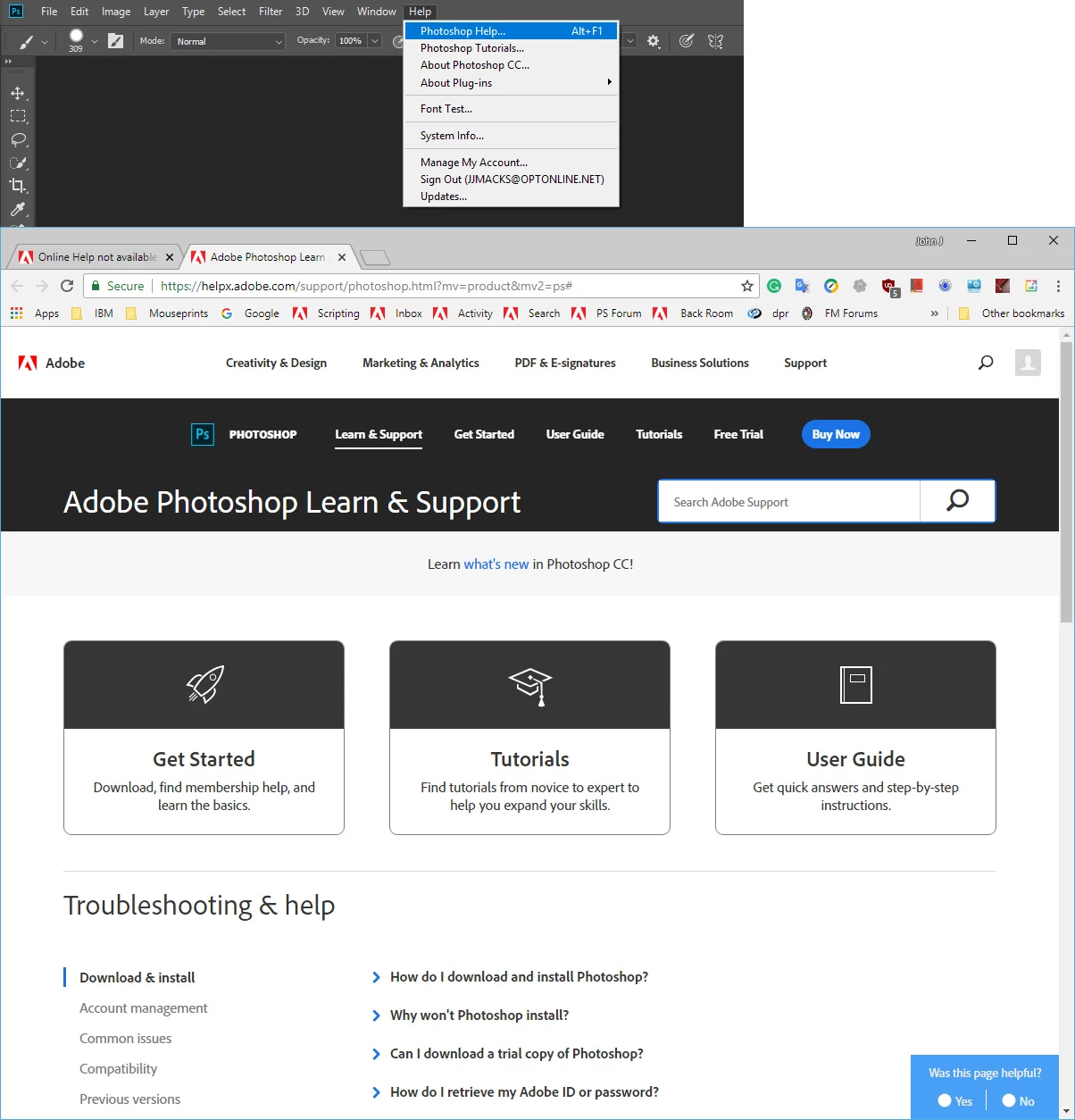The height and width of the screenshot is (1120, 1075).
Task: Go back in Chrome
Action: (17, 286)
